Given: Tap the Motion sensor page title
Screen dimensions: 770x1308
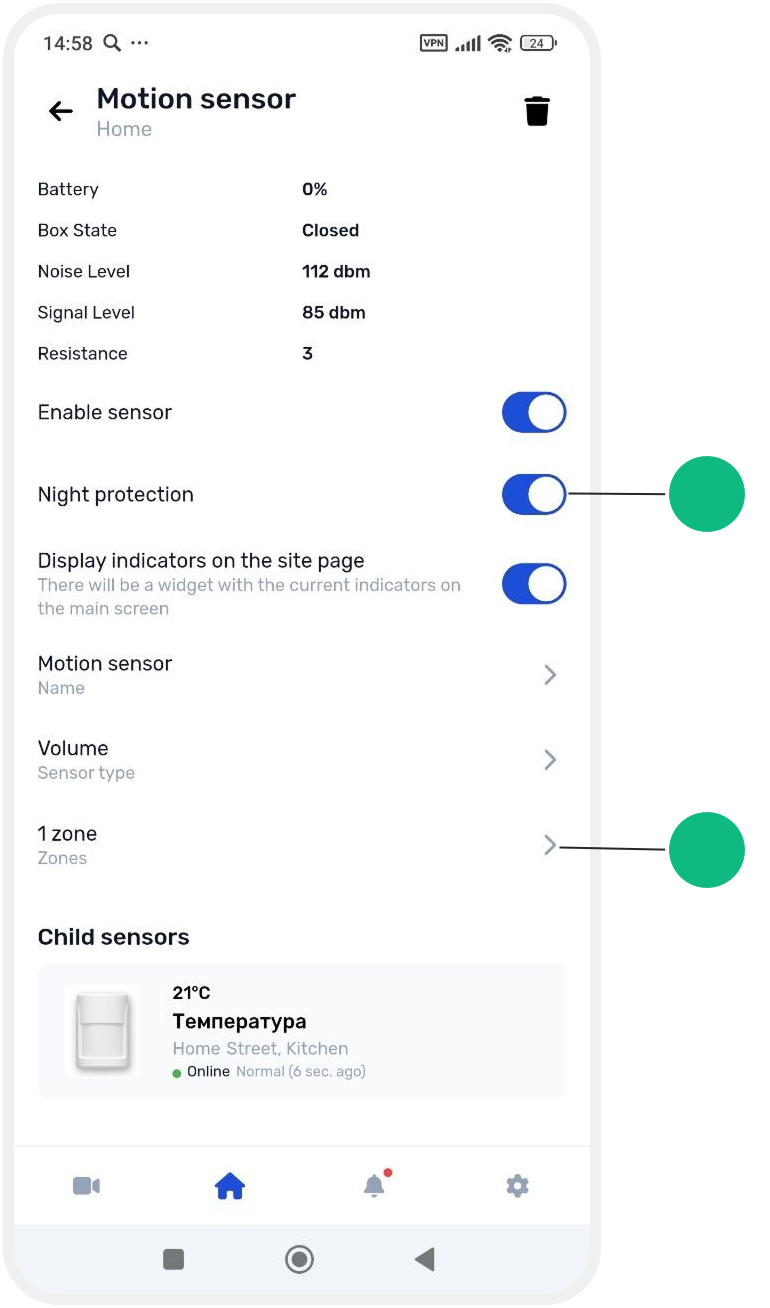Looking at the screenshot, I should [196, 99].
